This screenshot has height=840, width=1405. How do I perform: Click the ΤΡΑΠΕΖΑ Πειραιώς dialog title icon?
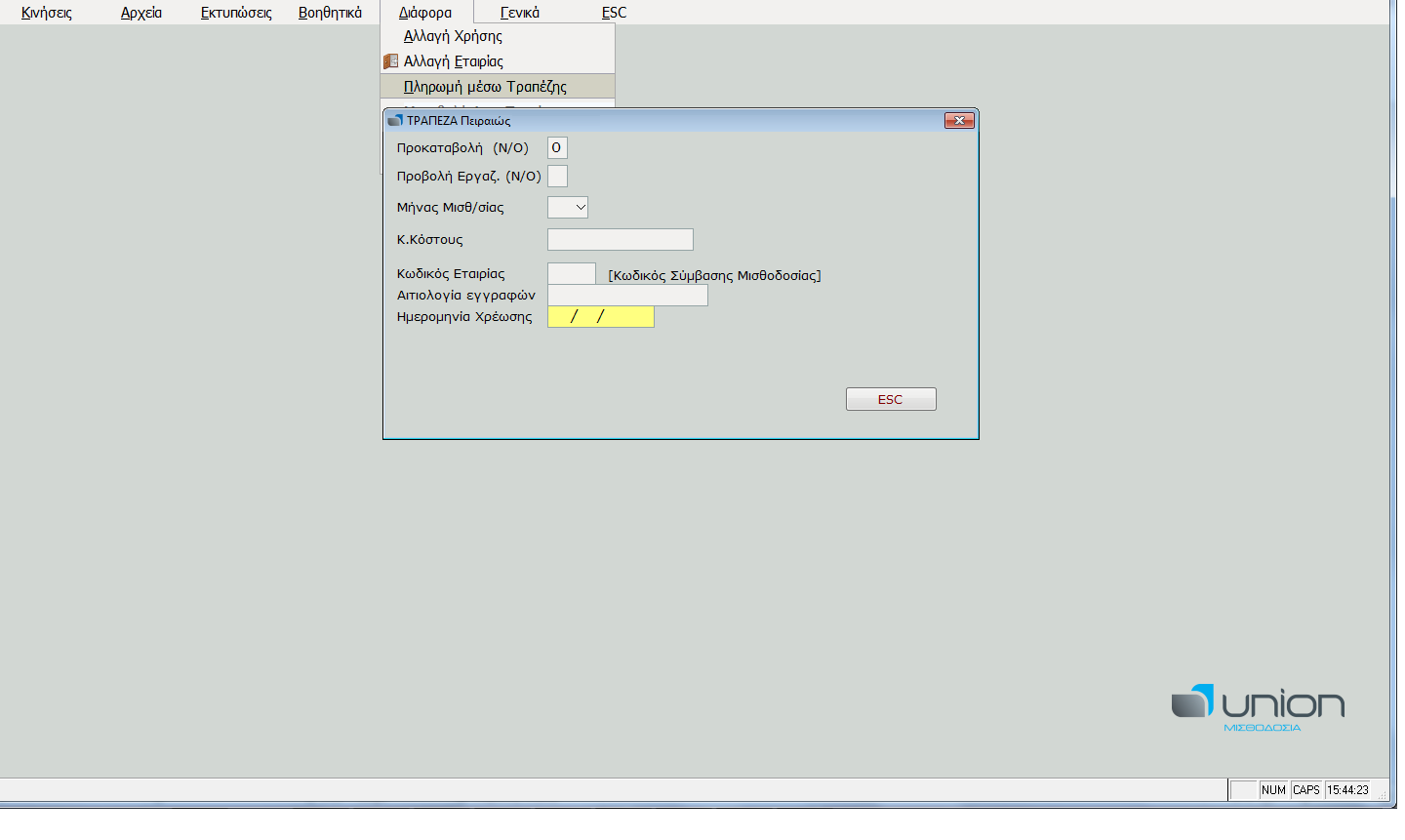click(x=395, y=121)
